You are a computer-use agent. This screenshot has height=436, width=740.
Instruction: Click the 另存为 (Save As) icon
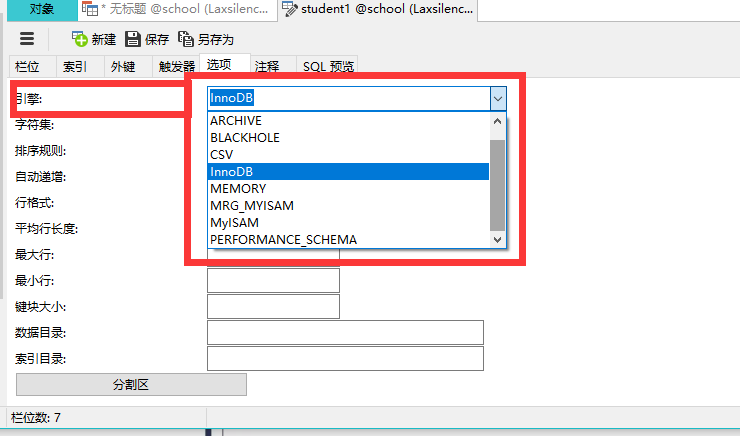(186, 39)
